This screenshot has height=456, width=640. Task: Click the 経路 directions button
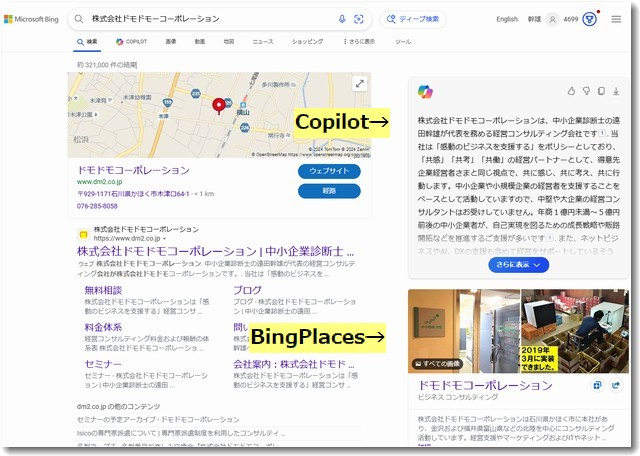point(329,190)
